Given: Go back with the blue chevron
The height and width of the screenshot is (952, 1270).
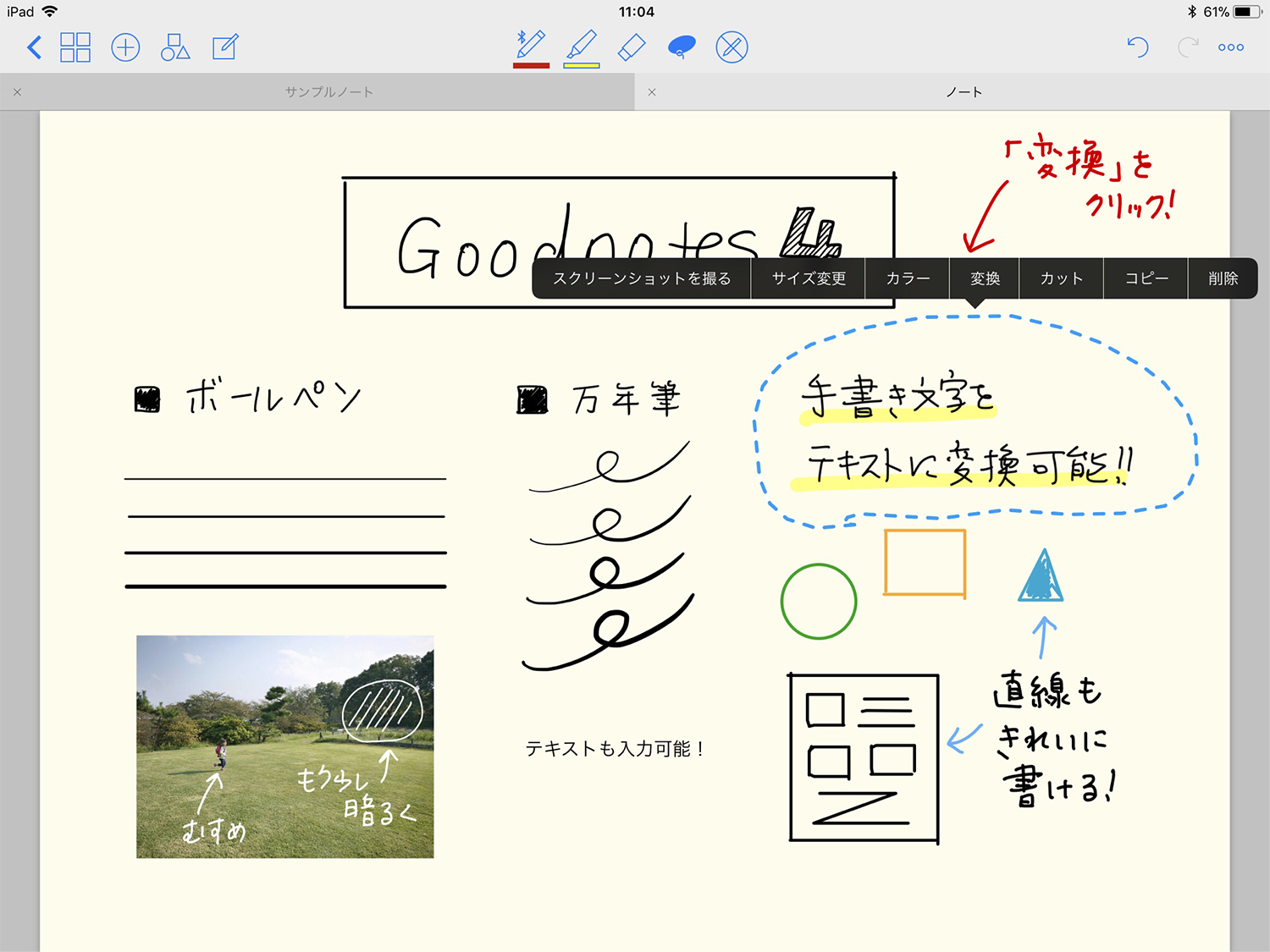Looking at the screenshot, I should point(34,47).
